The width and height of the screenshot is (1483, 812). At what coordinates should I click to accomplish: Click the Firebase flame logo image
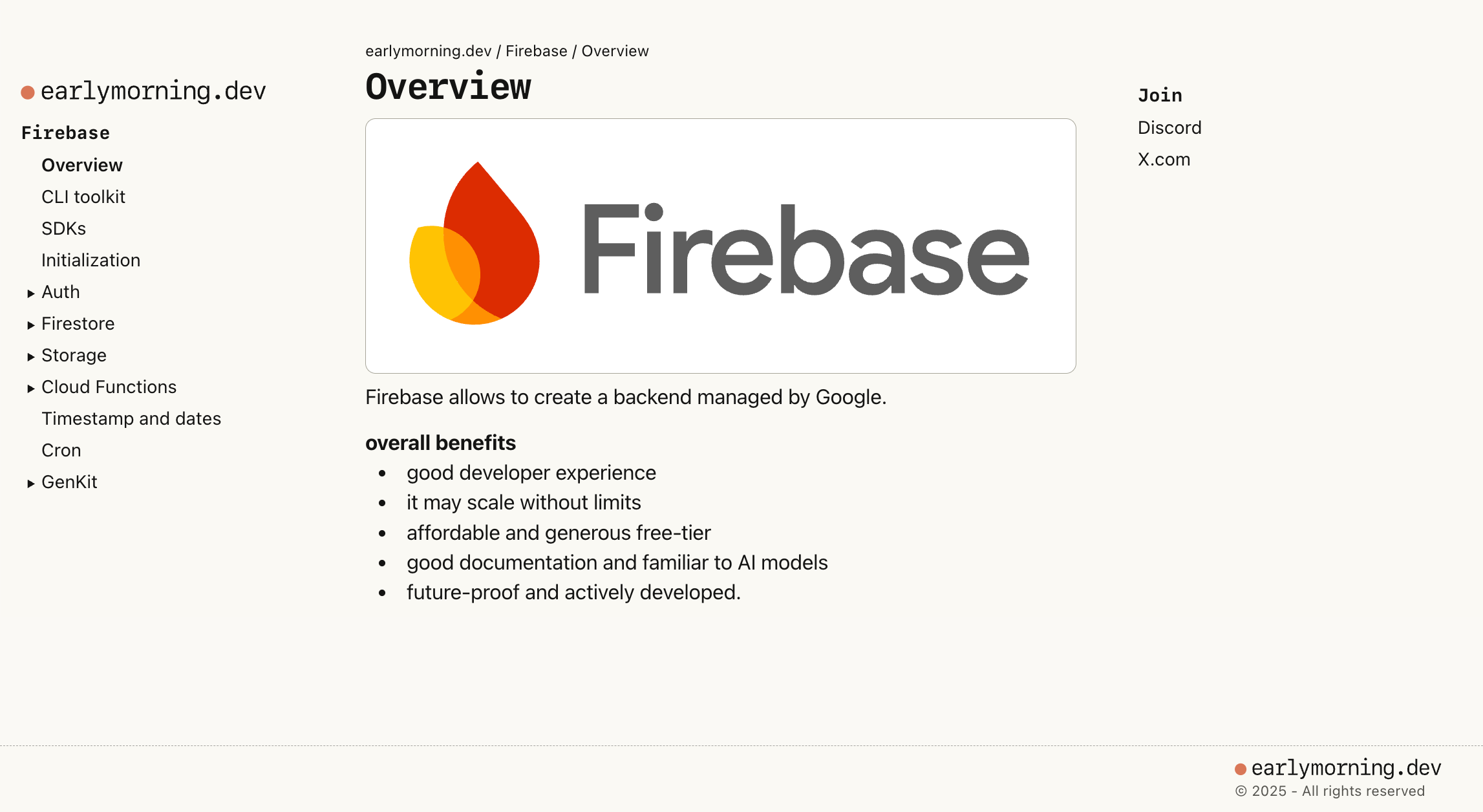475,243
